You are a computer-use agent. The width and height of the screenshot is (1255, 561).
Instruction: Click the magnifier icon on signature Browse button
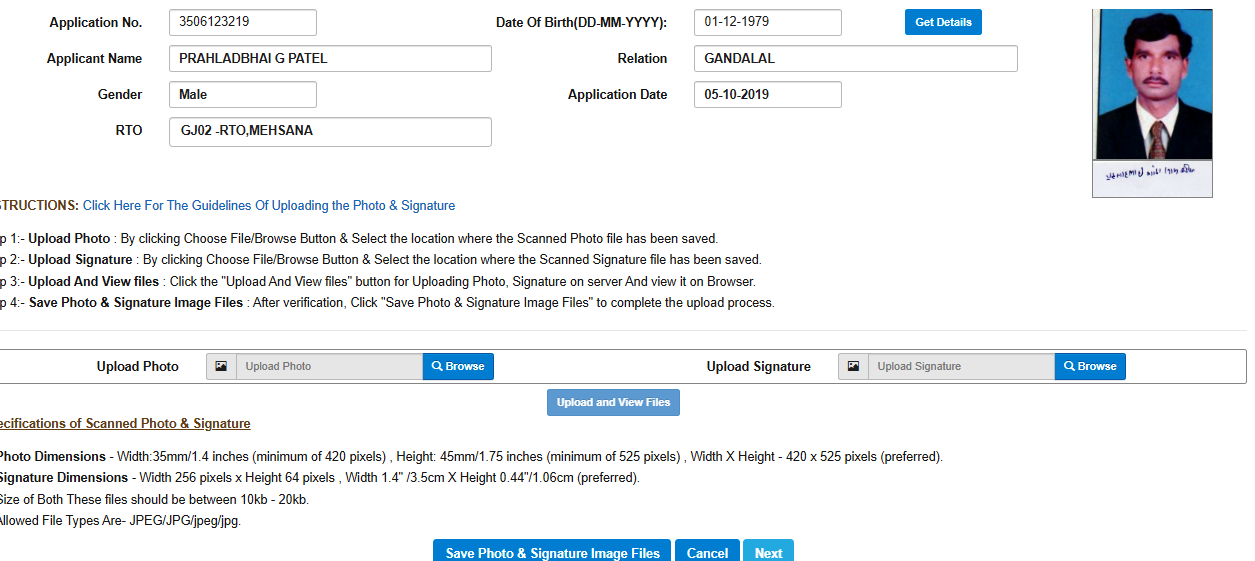(1069, 366)
